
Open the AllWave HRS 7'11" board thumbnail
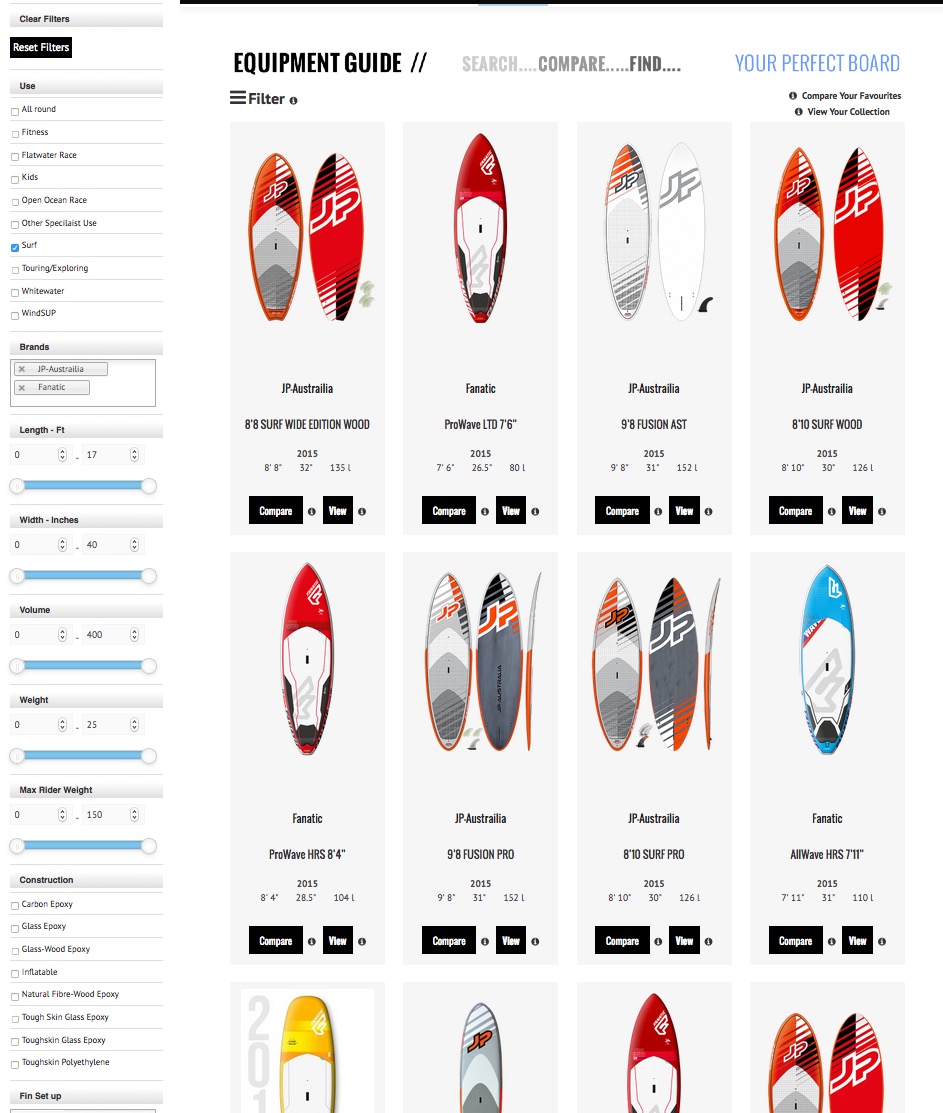point(827,659)
